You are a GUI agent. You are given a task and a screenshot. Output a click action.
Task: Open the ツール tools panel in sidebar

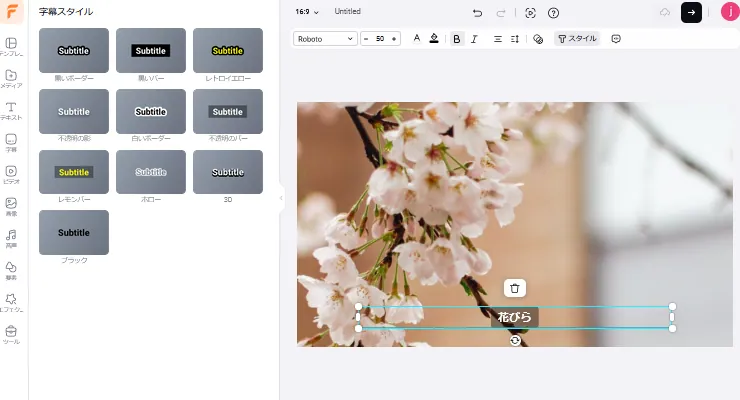(x=11, y=334)
